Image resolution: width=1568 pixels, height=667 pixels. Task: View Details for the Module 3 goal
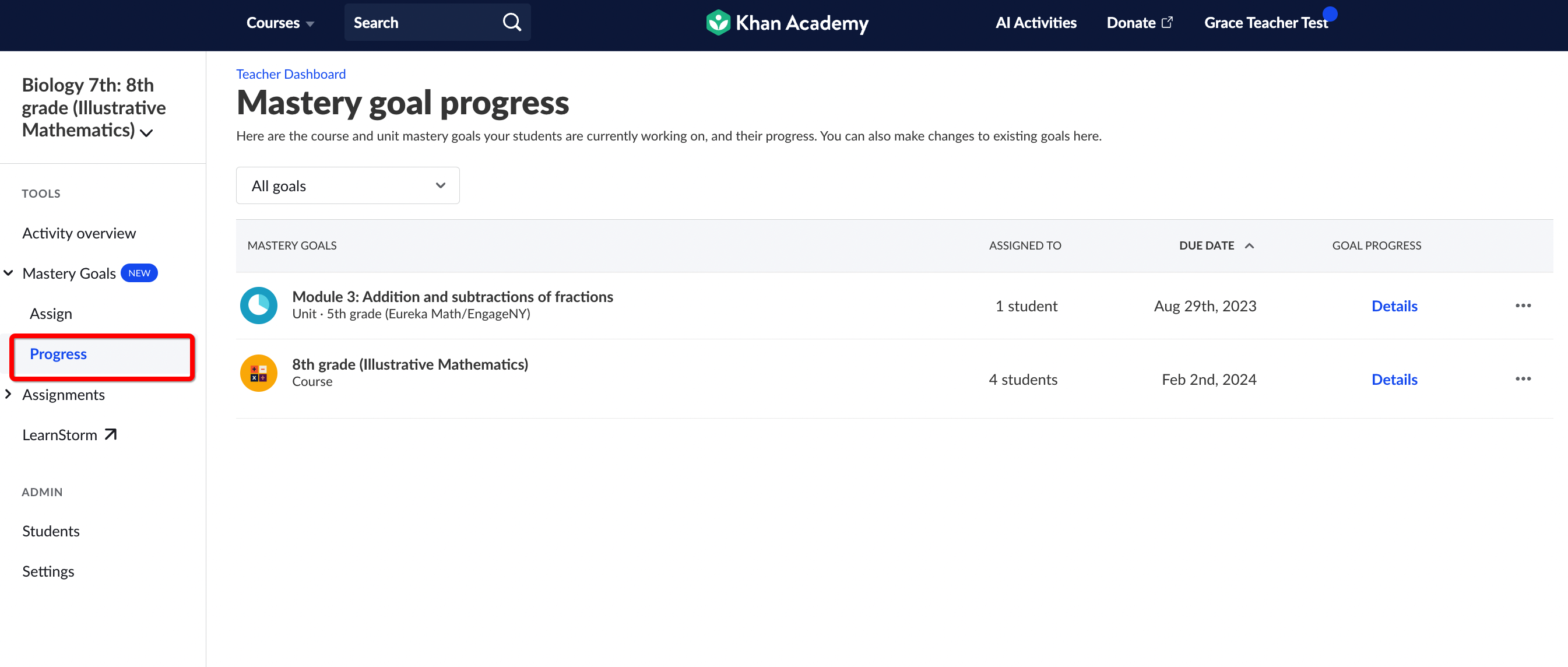point(1394,306)
